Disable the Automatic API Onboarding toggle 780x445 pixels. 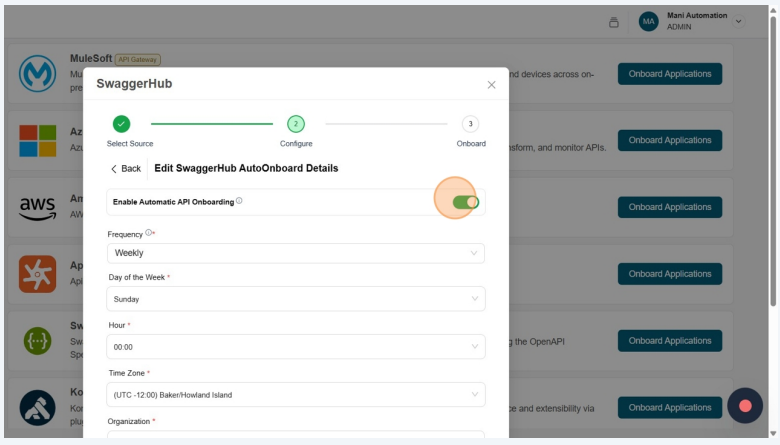point(465,202)
